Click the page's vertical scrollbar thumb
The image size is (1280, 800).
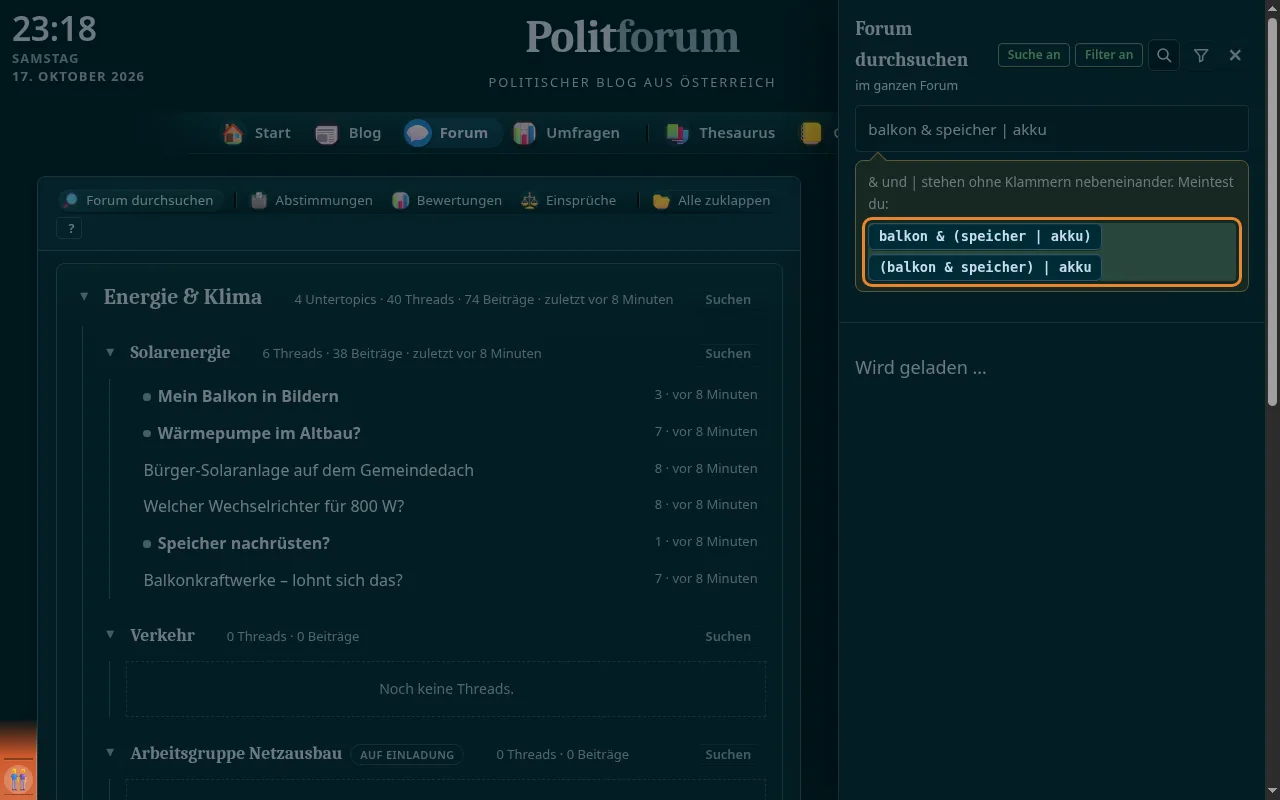pyautogui.click(x=1272, y=212)
